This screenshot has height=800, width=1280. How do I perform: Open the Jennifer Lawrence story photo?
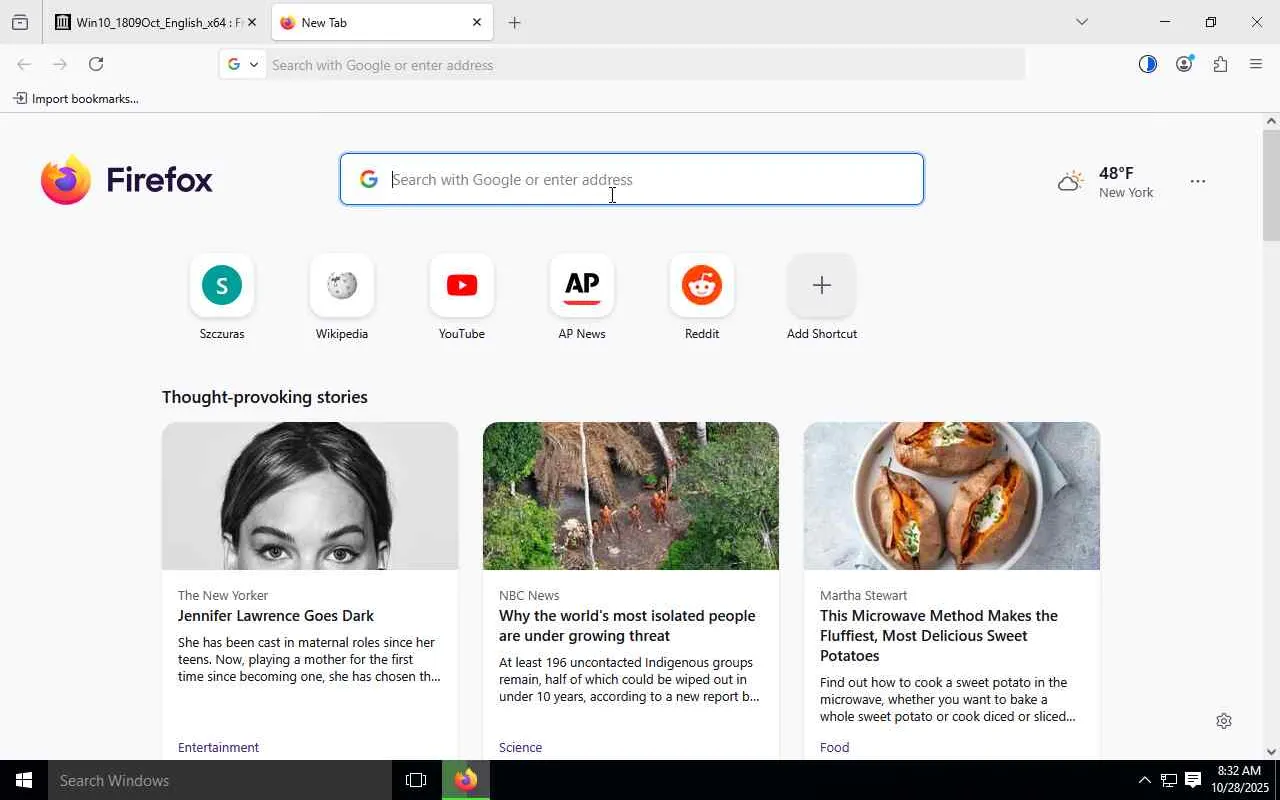pyautogui.click(x=310, y=496)
